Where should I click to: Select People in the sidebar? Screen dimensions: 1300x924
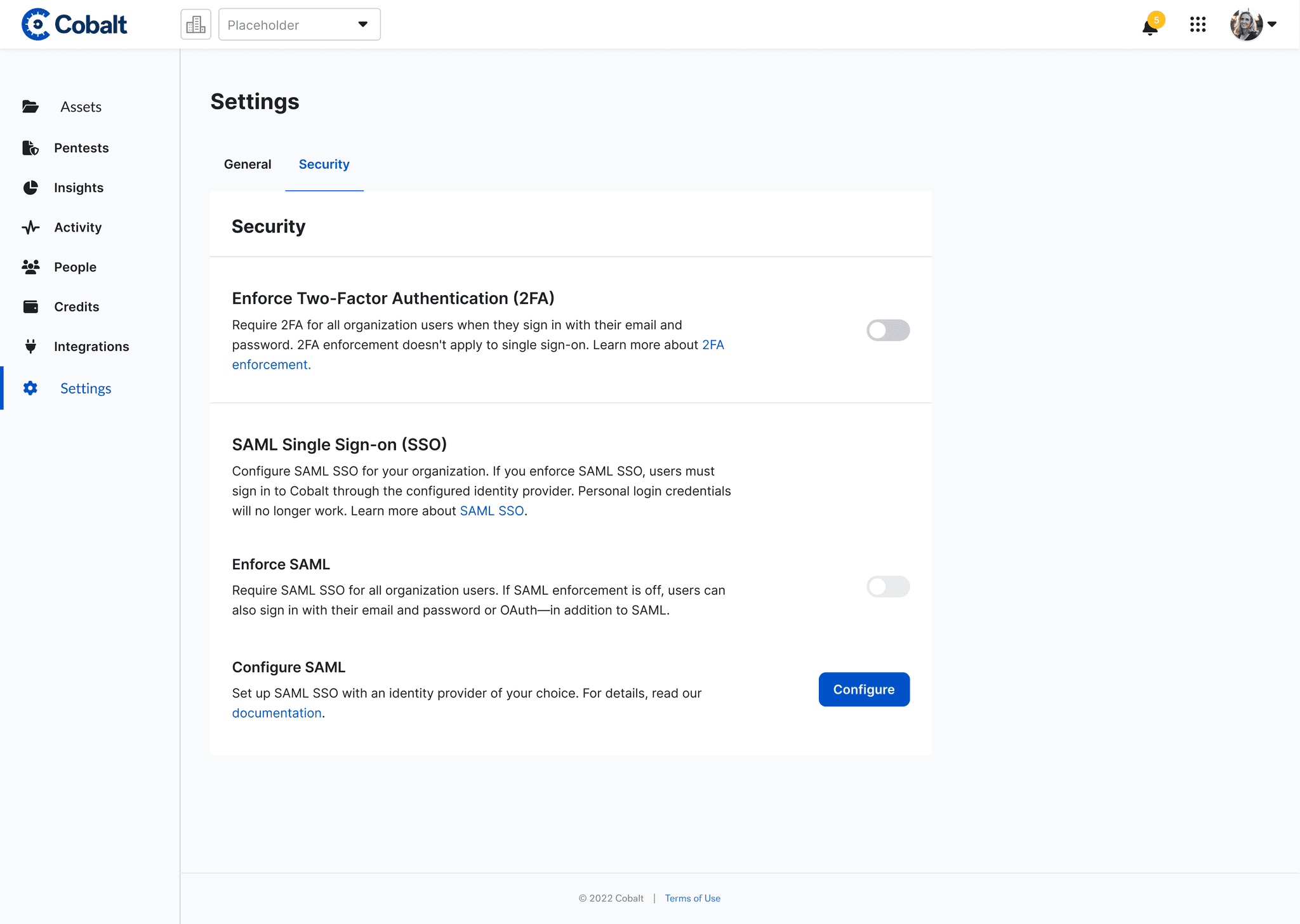coord(75,267)
